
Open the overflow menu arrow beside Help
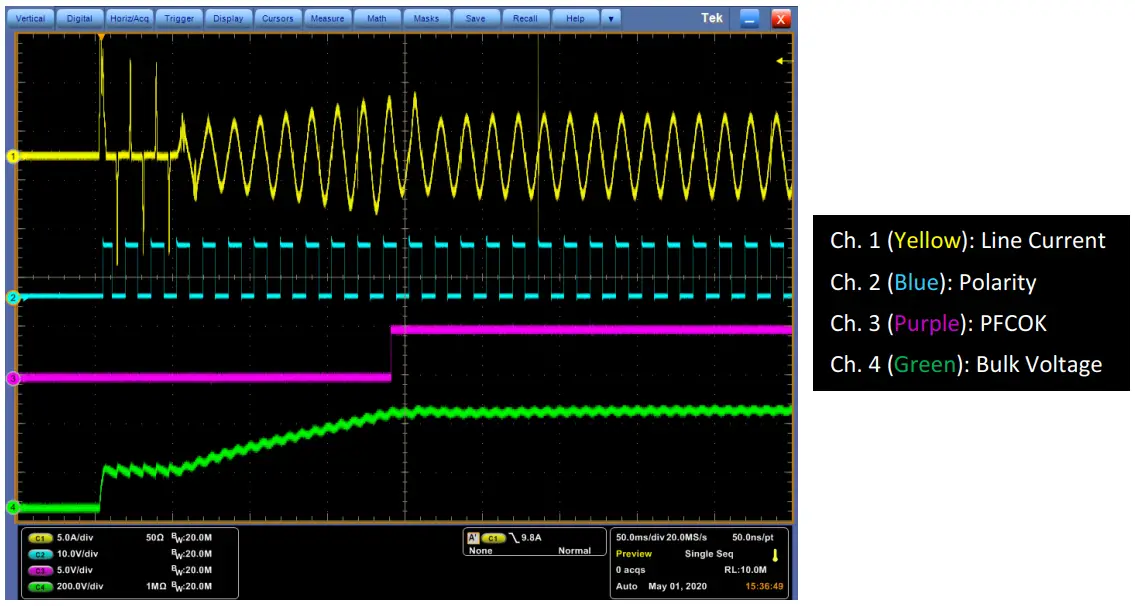(611, 18)
